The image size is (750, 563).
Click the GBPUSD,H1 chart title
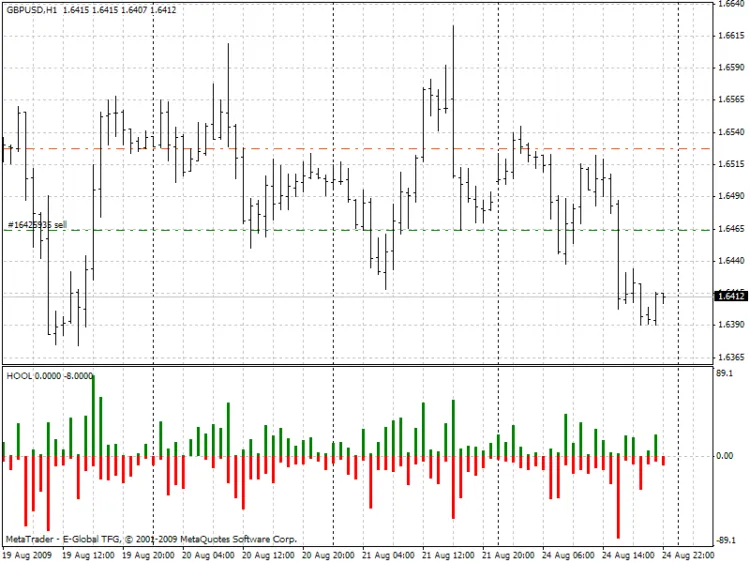[x=30, y=9]
